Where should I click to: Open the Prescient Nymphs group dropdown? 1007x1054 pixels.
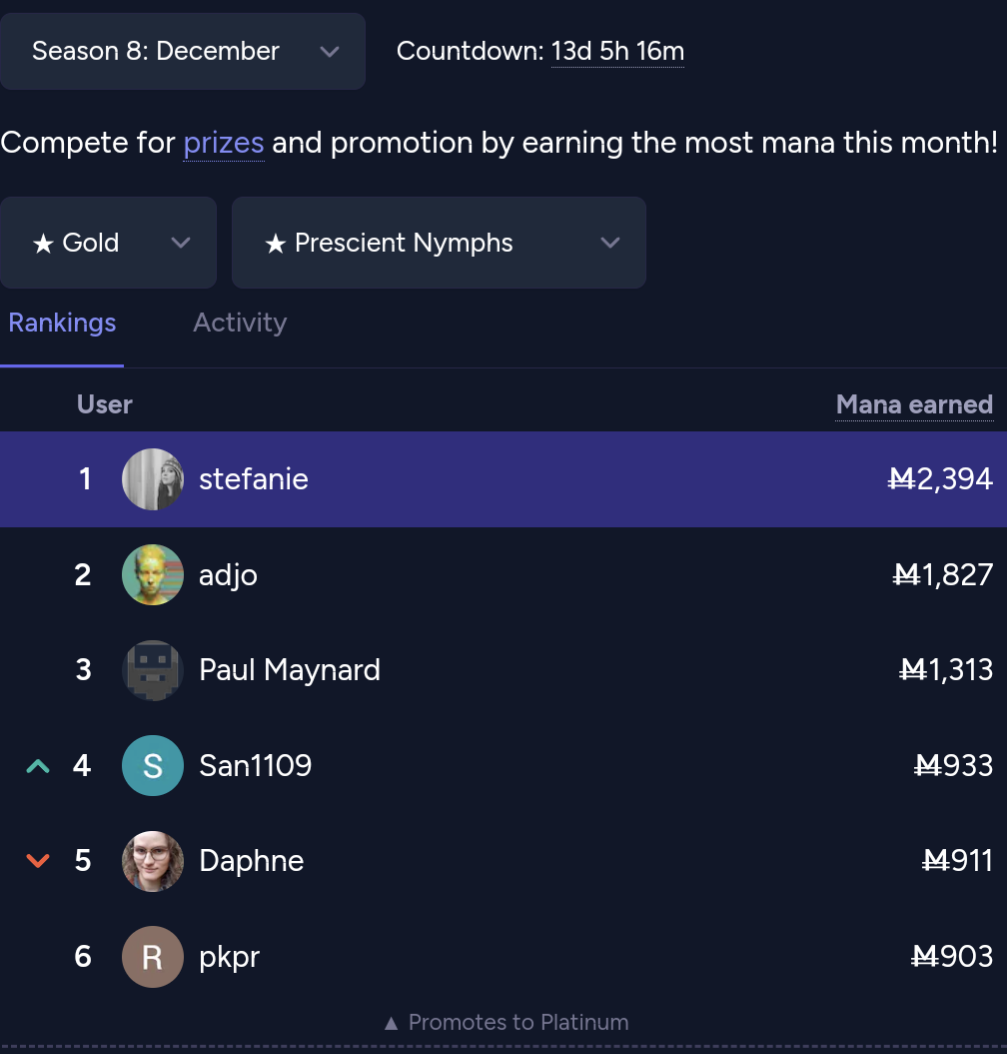click(x=439, y=243)
